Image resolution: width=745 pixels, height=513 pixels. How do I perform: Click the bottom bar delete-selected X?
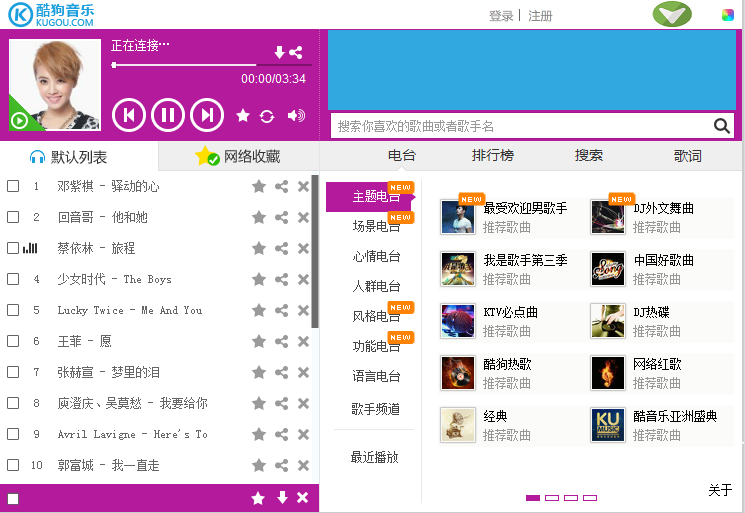click(x=302, y=498)
